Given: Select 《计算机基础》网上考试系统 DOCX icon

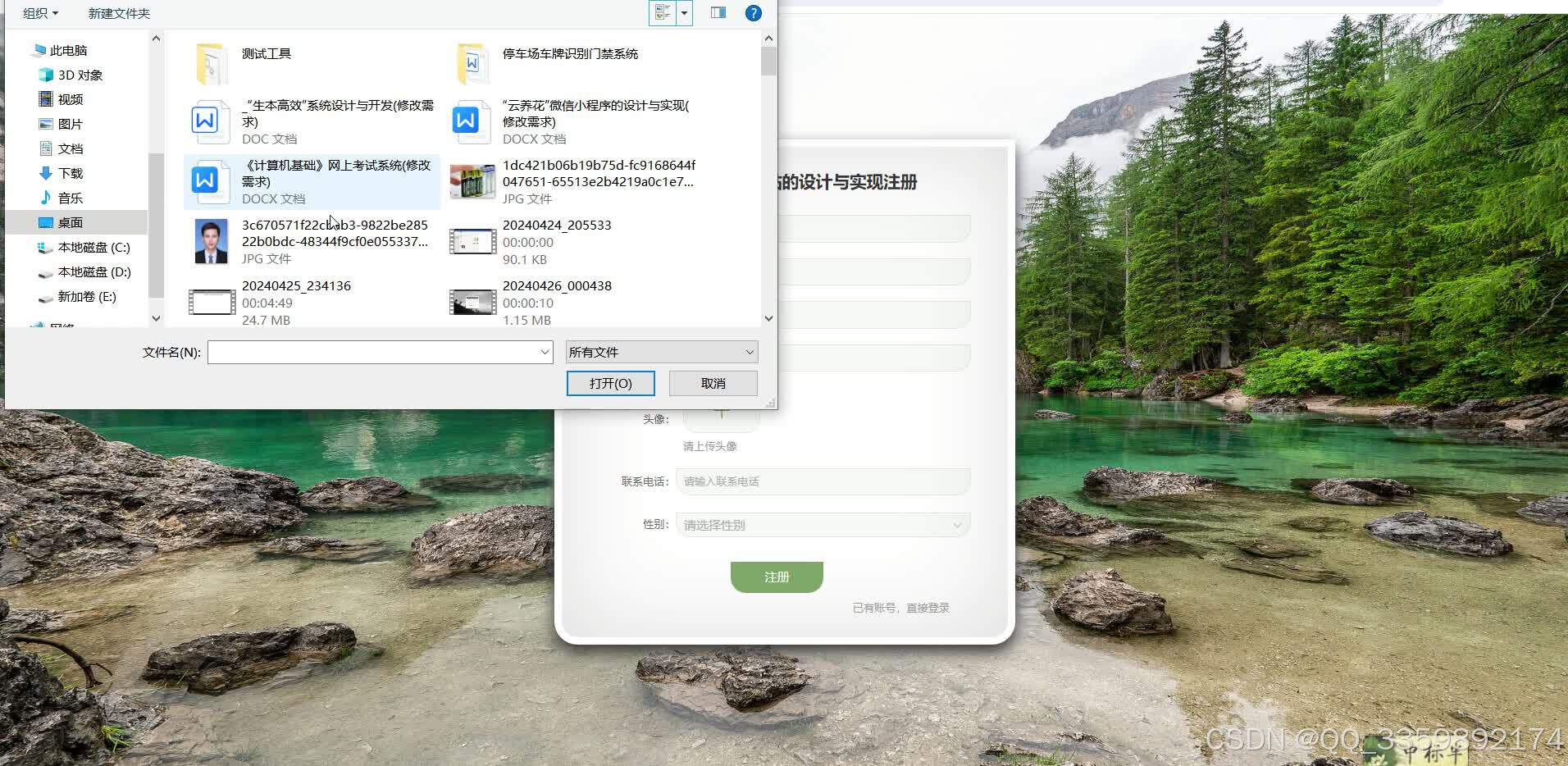Looking at the screenshot, I should pos(209,181).
